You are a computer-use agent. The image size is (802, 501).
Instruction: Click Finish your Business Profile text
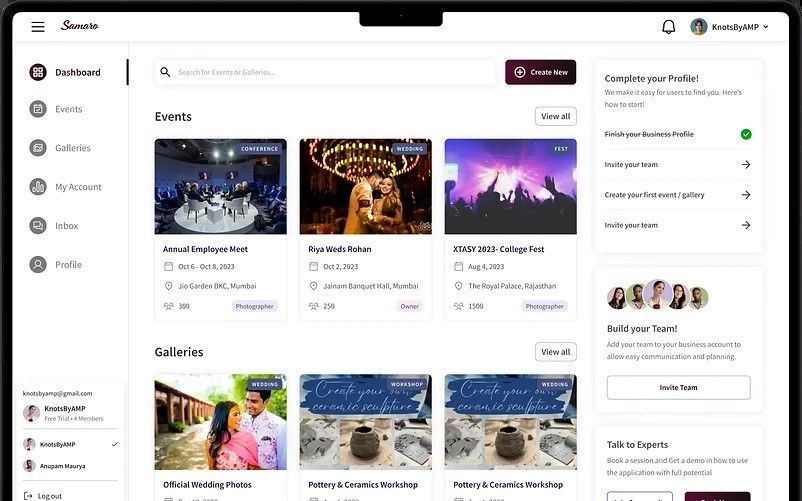tap(649, 134)
